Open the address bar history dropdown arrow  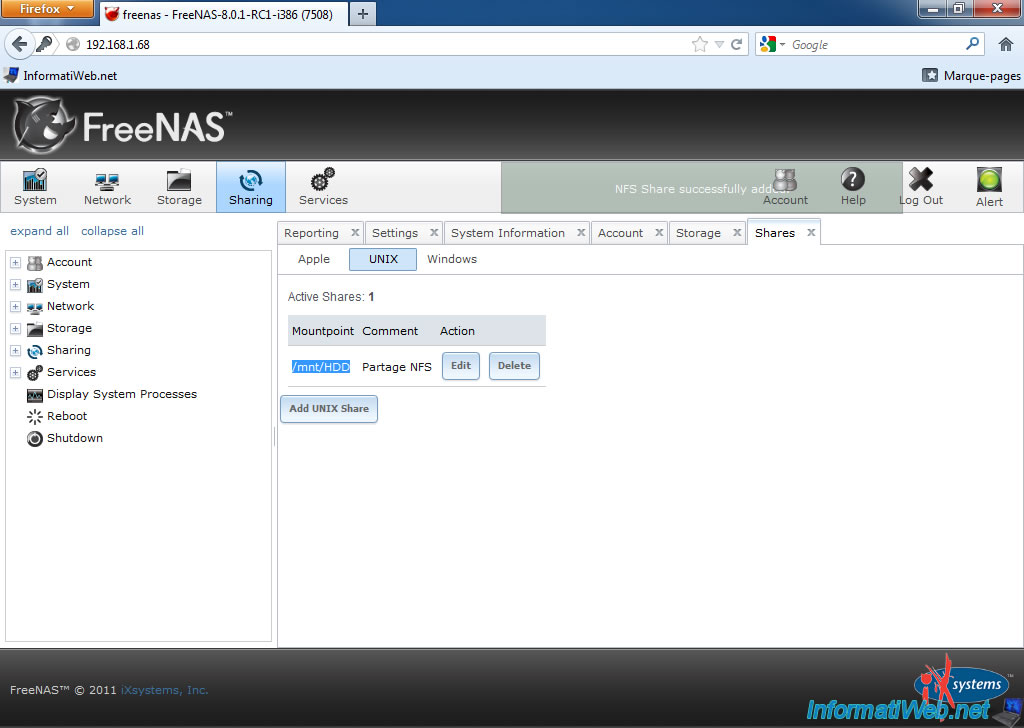pyautogui.click(x=719, y=44)
